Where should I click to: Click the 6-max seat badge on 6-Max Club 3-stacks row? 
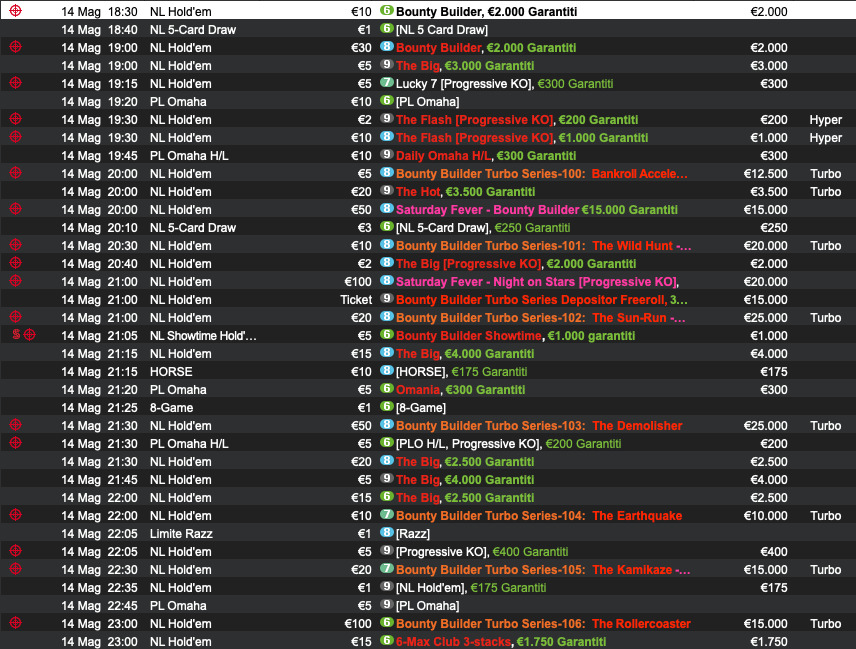pos(387,640)
